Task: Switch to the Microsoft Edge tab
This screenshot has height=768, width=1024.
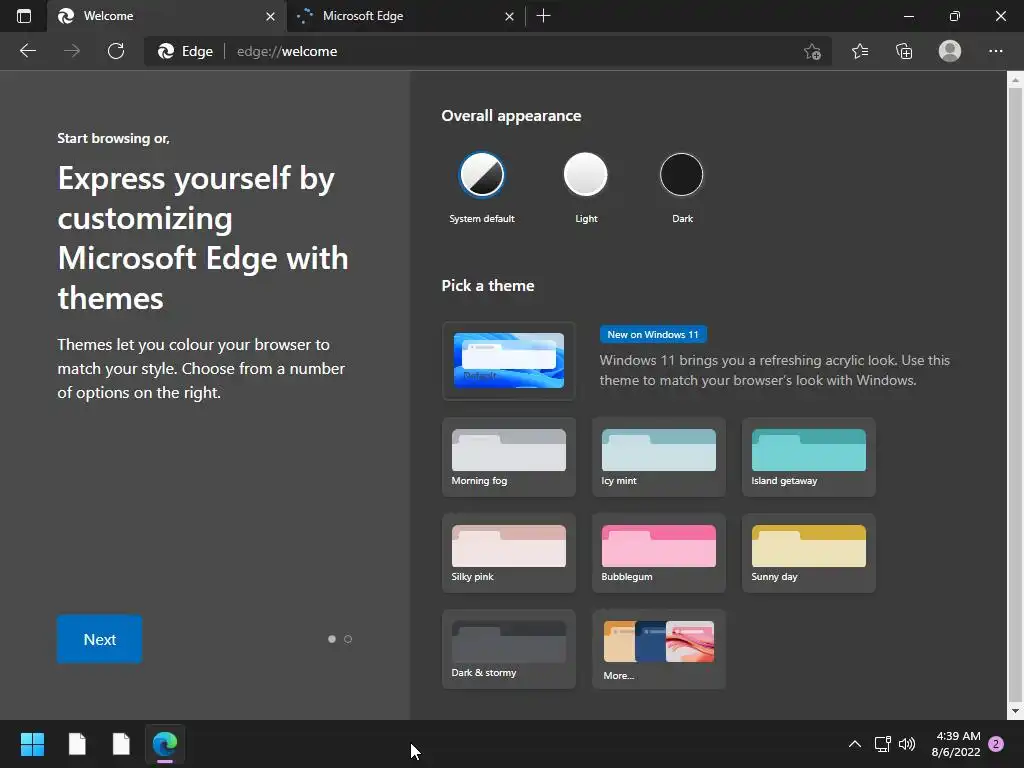Action: (406, 16)
